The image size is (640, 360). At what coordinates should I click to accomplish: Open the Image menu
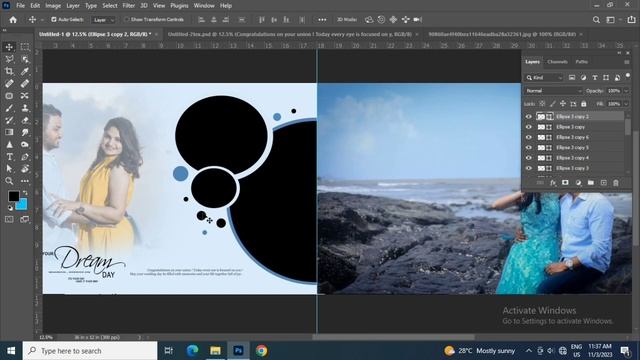pyautogui.click(x=53, y=6)
